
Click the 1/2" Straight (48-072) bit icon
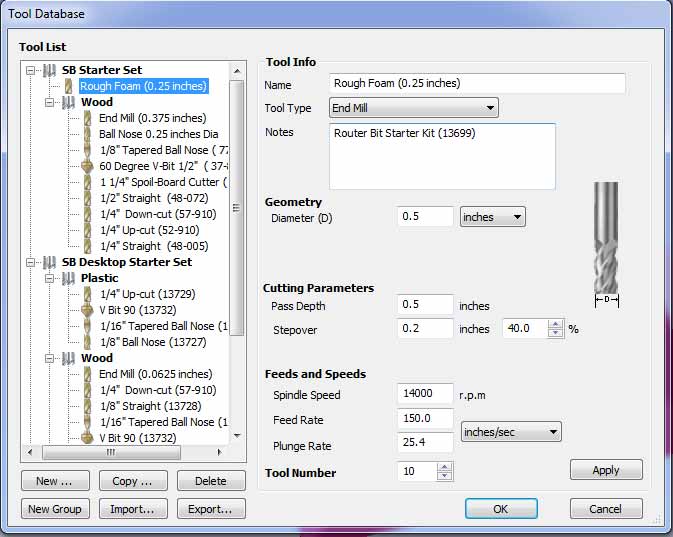point(87,198)
